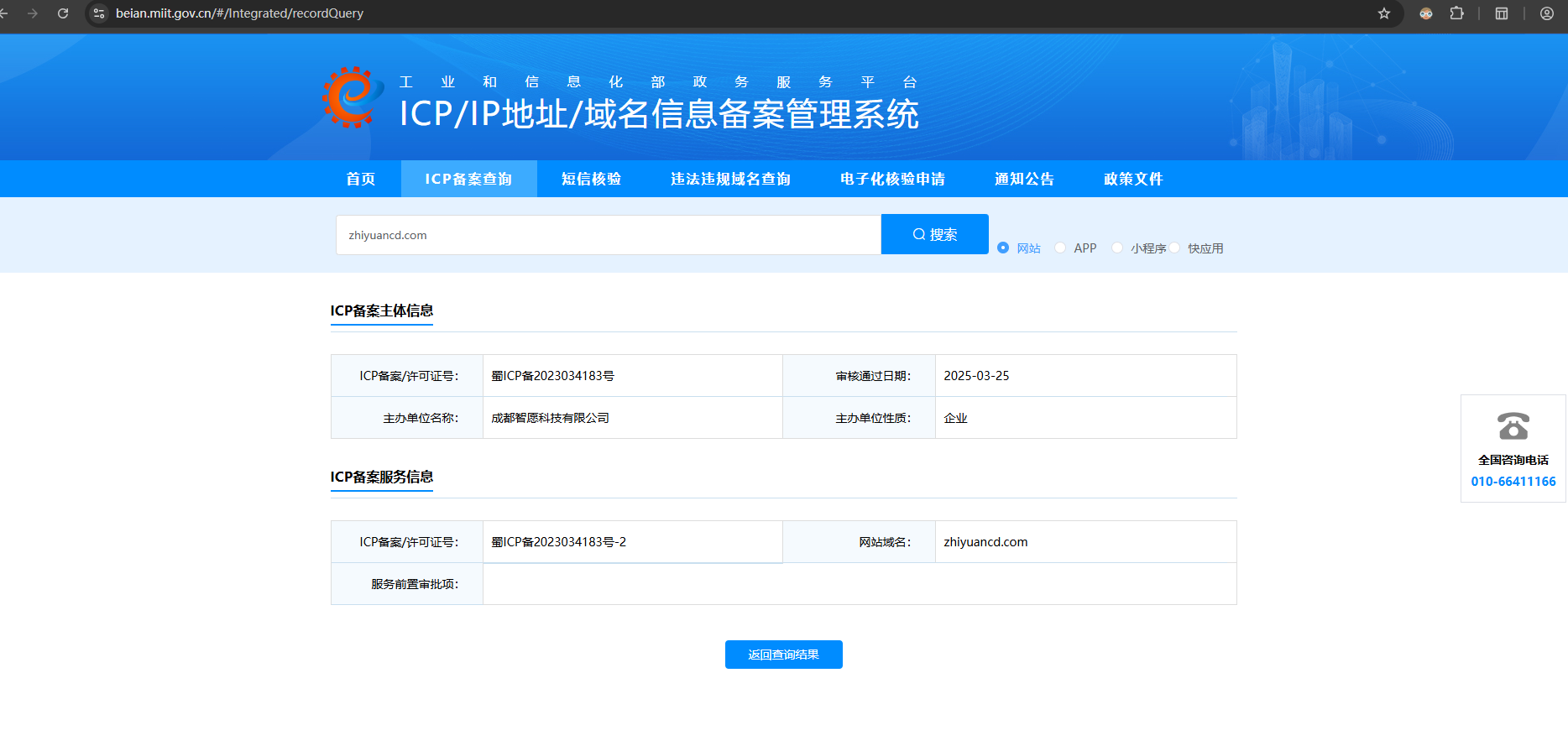Open site information icon in address bar
Viewport: 1568px width, 746px height.
tap(99, 13)
